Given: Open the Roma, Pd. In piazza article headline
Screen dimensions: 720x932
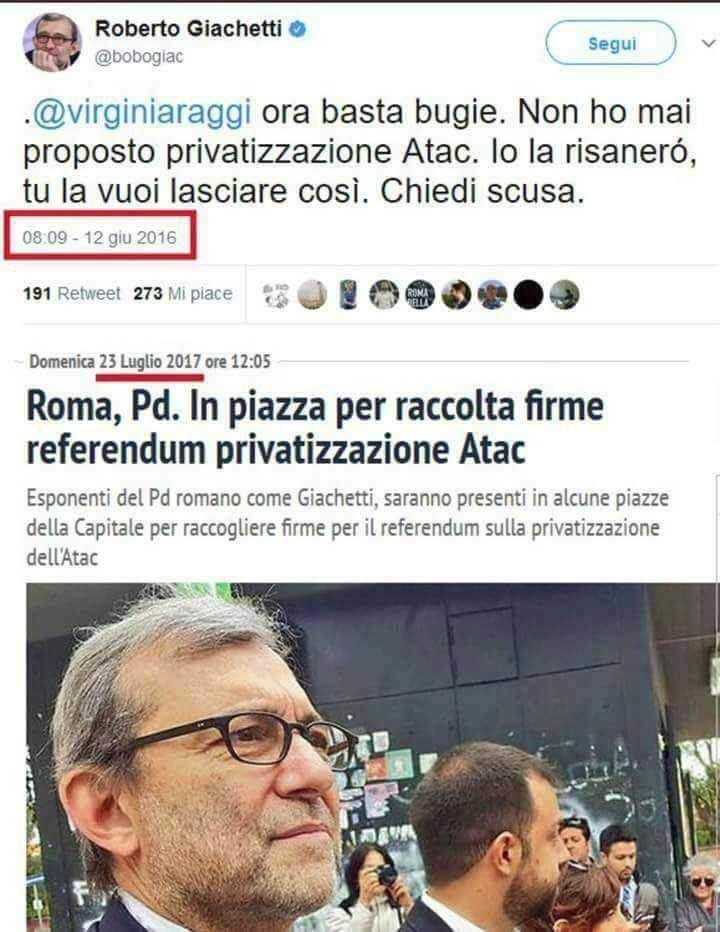Looking at the screenshot, I should (x=315, y=428).
